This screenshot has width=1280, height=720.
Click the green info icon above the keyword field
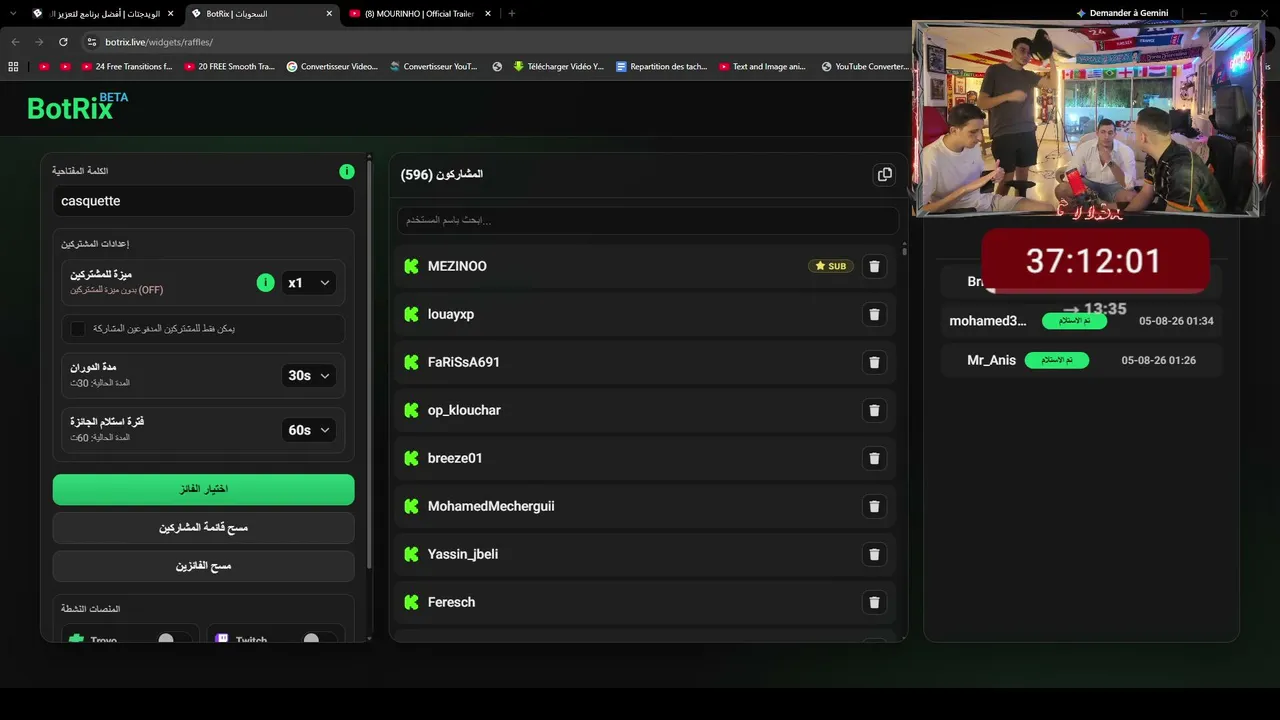click(x=346, y=172)
